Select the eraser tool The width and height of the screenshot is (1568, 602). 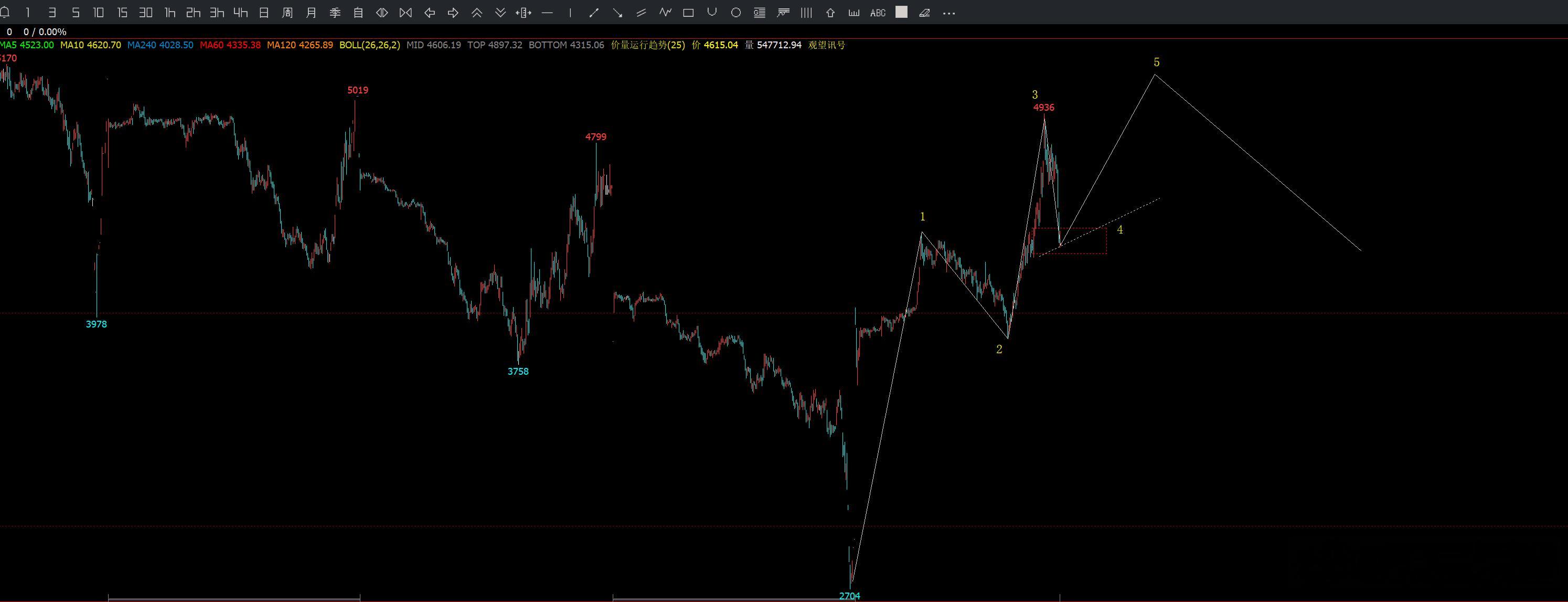click(925, 13)
